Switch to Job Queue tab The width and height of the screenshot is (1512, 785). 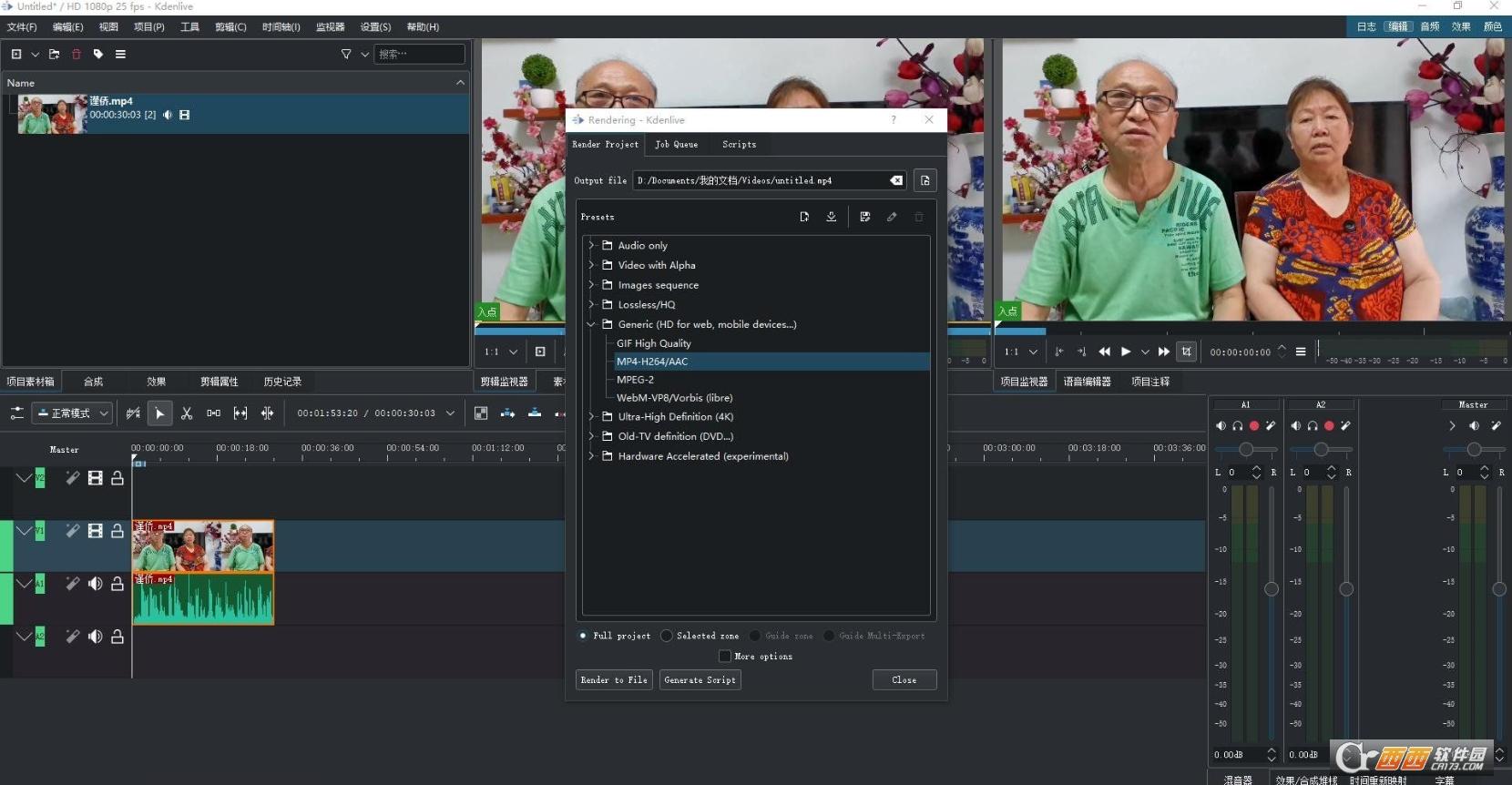point(677,144)
